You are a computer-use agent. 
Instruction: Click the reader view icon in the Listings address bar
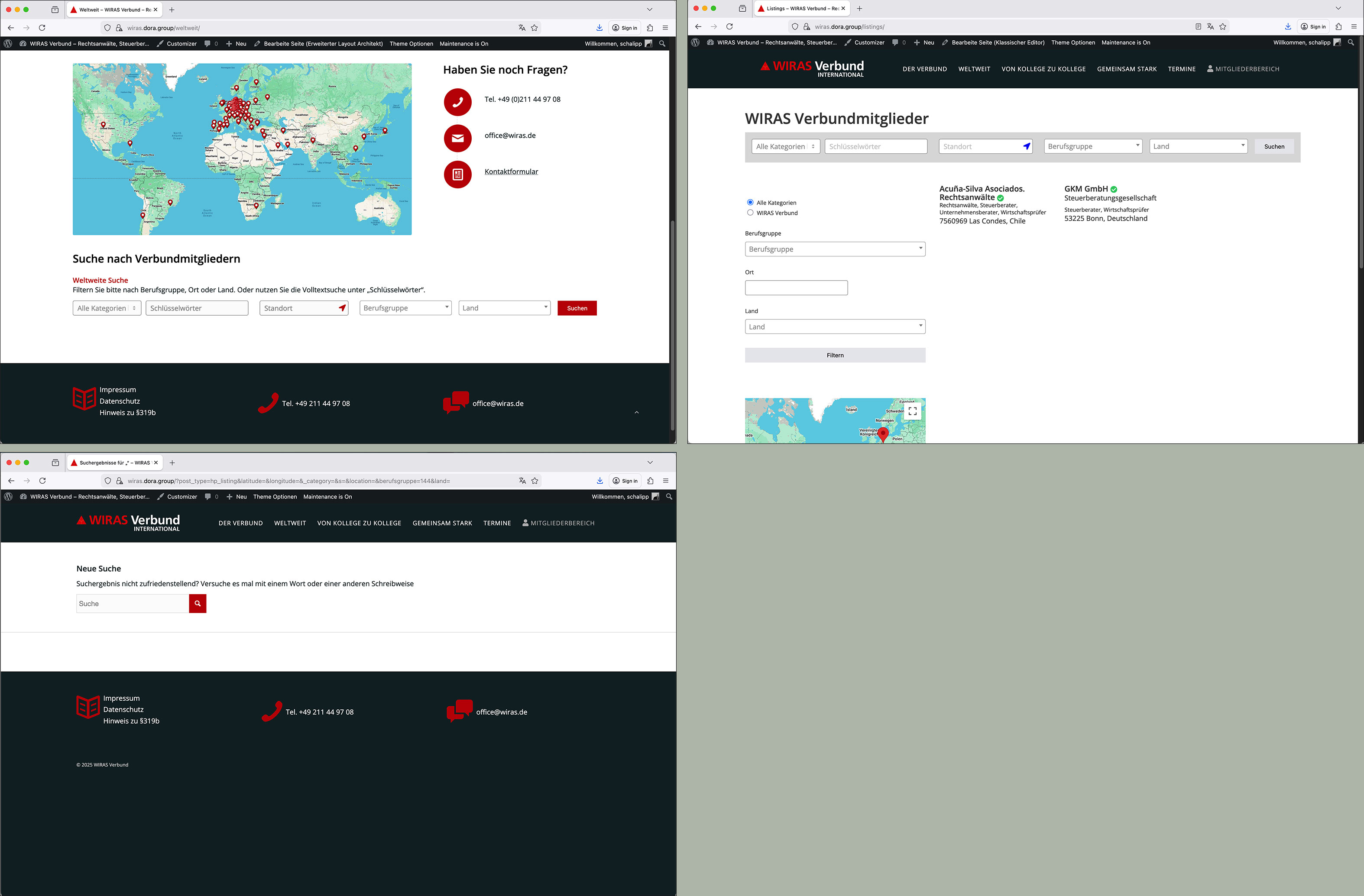click(x=1198, y=26)
